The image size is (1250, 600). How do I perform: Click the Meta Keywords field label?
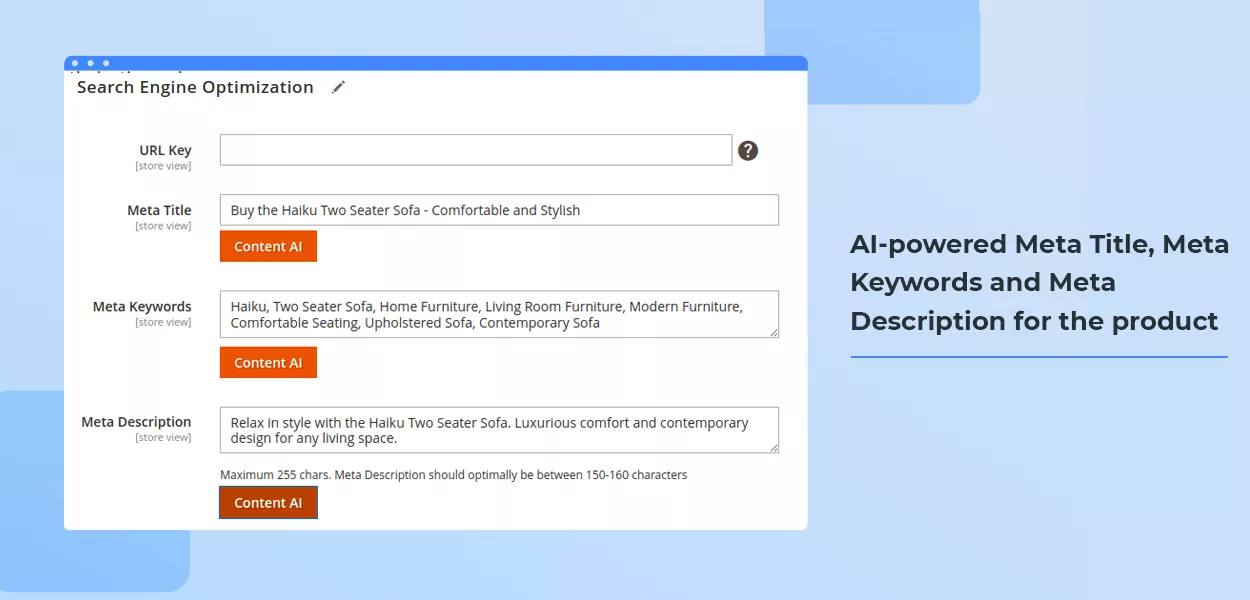click(x=142, y=306)
